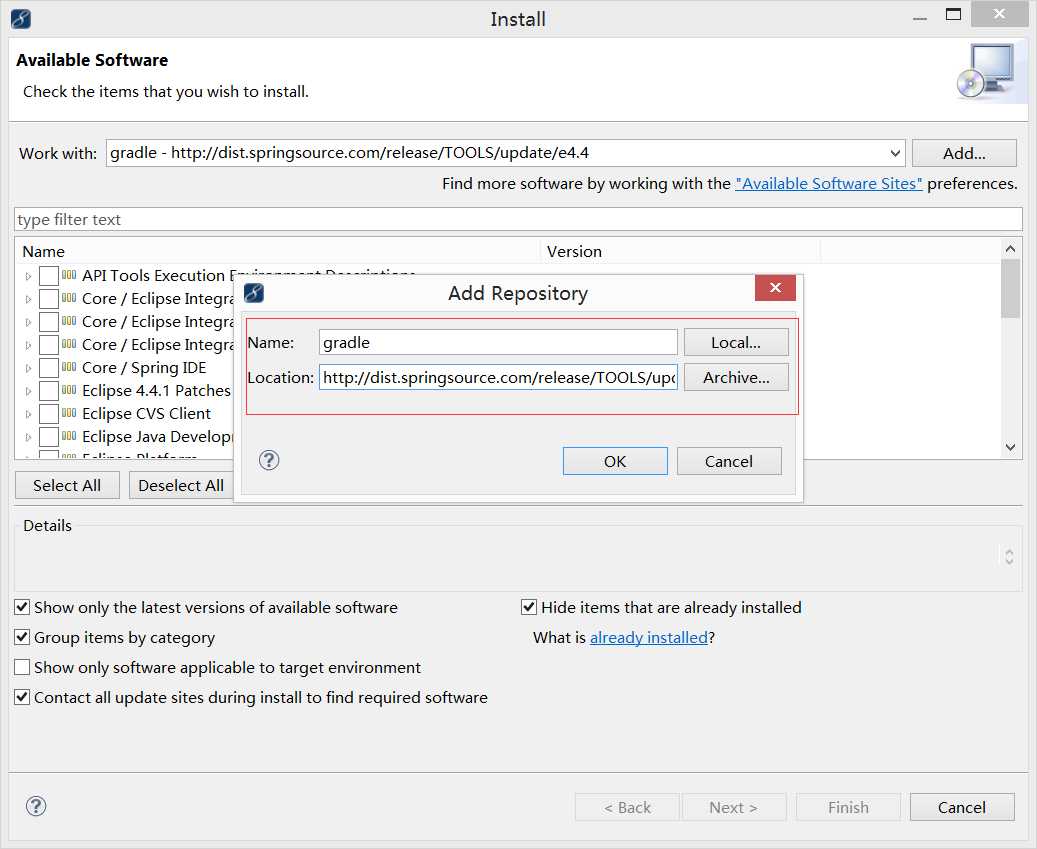Screen dimensions: 1037x849
Task: Expand the Eclipse CVS Client node
Action: coord(28,415)
